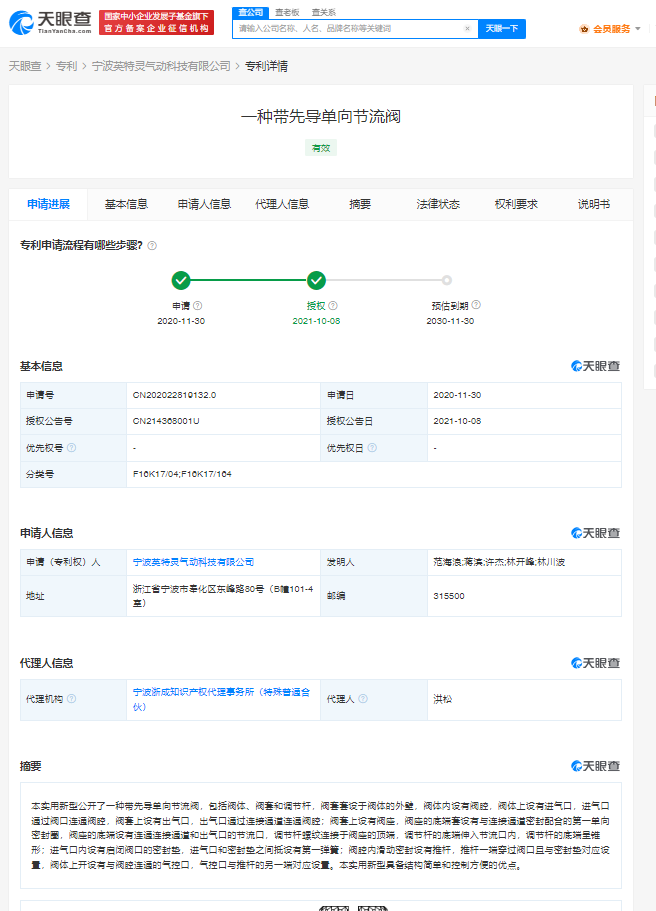
Task: Click help icon beside 专利申请流程有哪些步骤
Action: click(152, 246)
